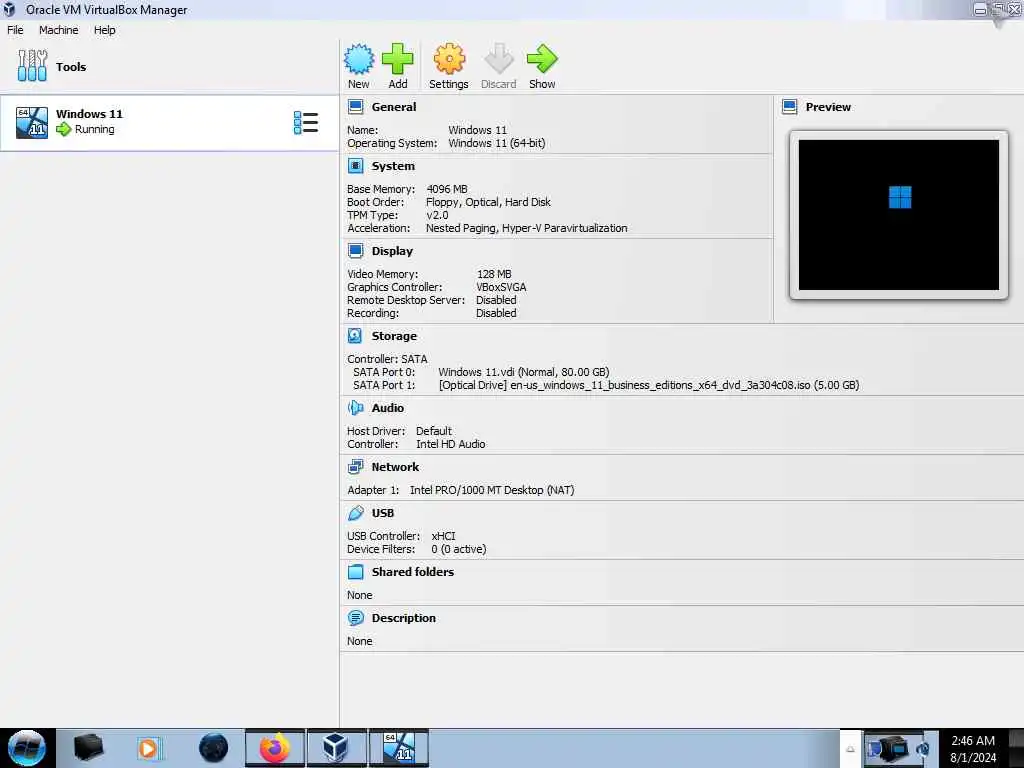The height and width of the screenshot is (768, 1024).
Task: Click the taskbar clock 2:46 AM
Action: pyautogui.click(x=973, y=740)
